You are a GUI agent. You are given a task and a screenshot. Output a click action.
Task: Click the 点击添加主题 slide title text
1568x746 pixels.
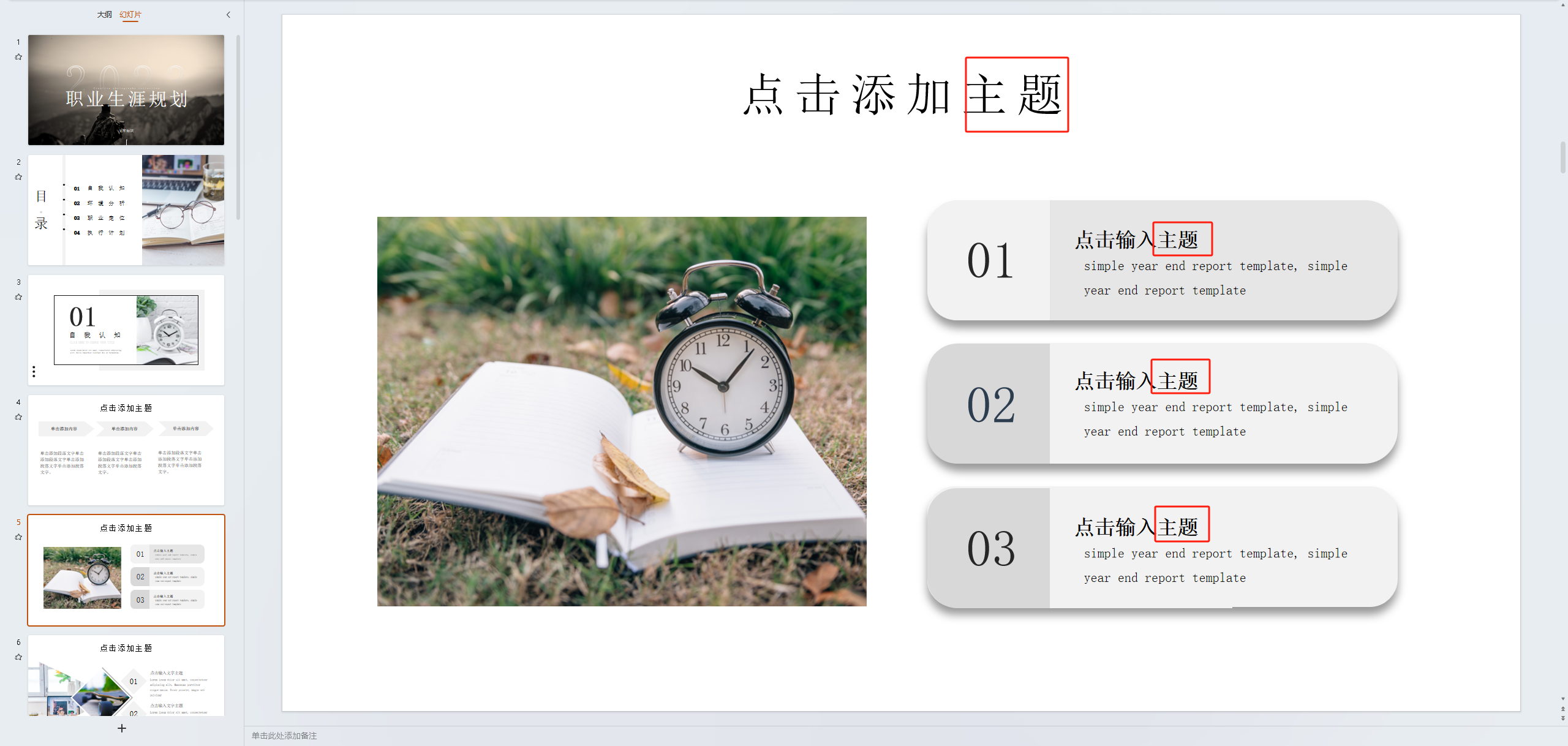coord(902,95)
